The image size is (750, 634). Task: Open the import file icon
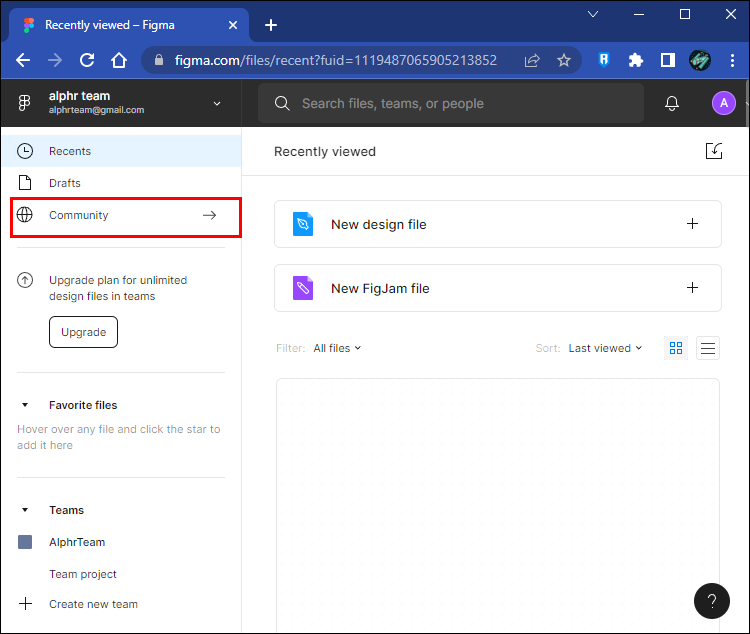pyautogui.click(x=714, y=151)
